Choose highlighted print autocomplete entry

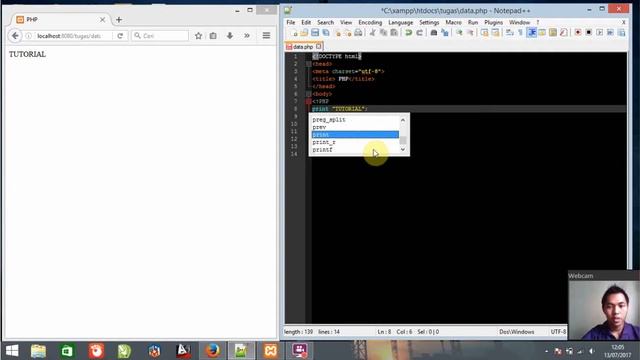pos(355,134)
